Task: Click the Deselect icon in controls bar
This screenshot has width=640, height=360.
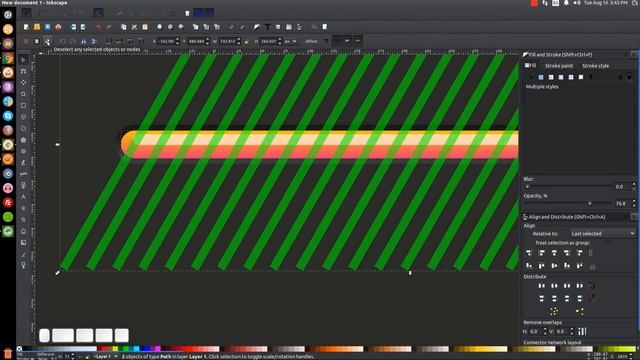Action: click(47, 41)
